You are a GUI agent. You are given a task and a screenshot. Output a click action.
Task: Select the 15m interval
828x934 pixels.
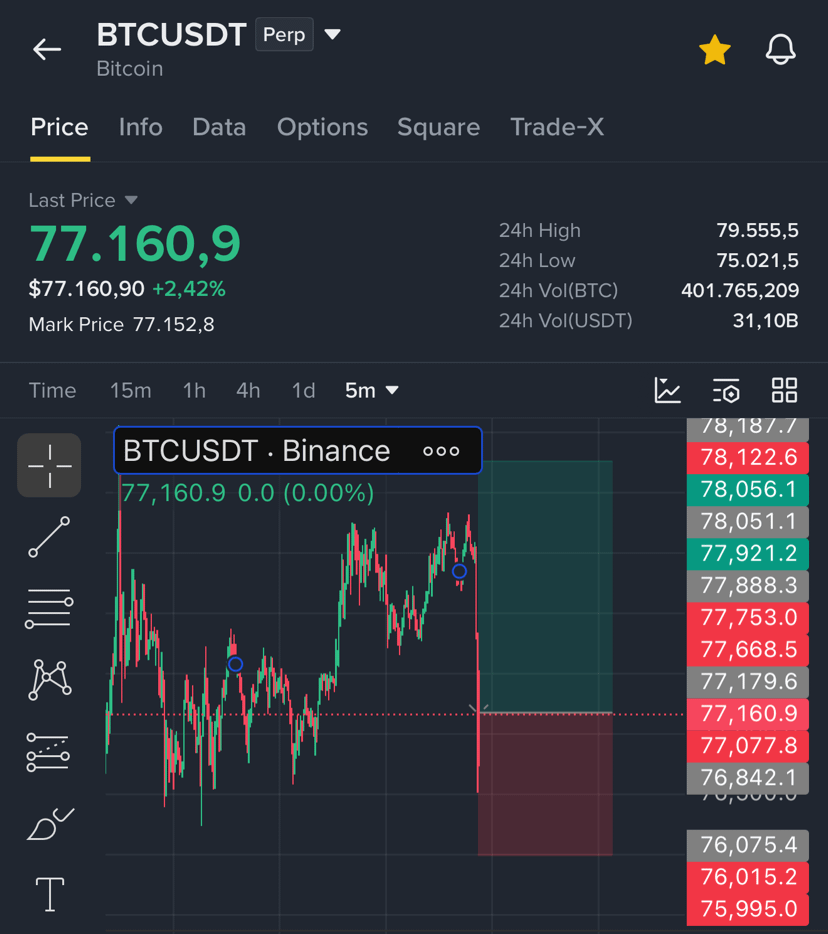tap(130, 391)
